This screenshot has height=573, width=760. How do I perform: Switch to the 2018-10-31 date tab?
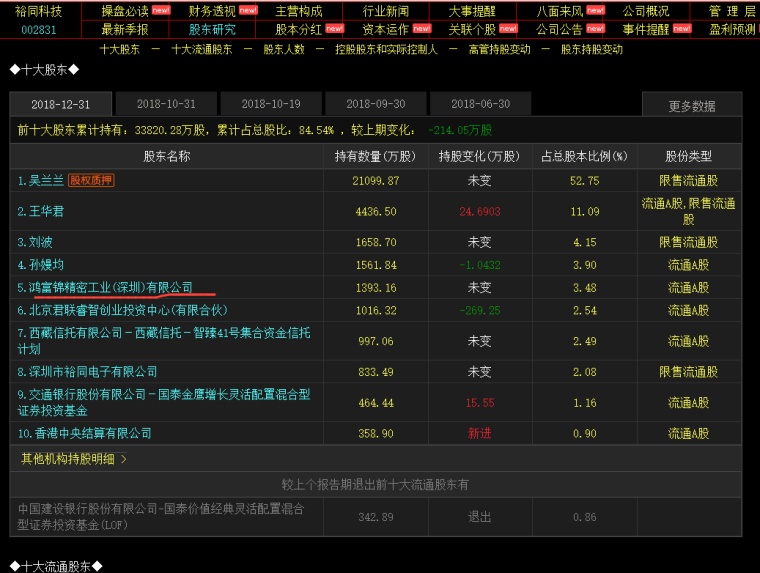pos(166,104)
